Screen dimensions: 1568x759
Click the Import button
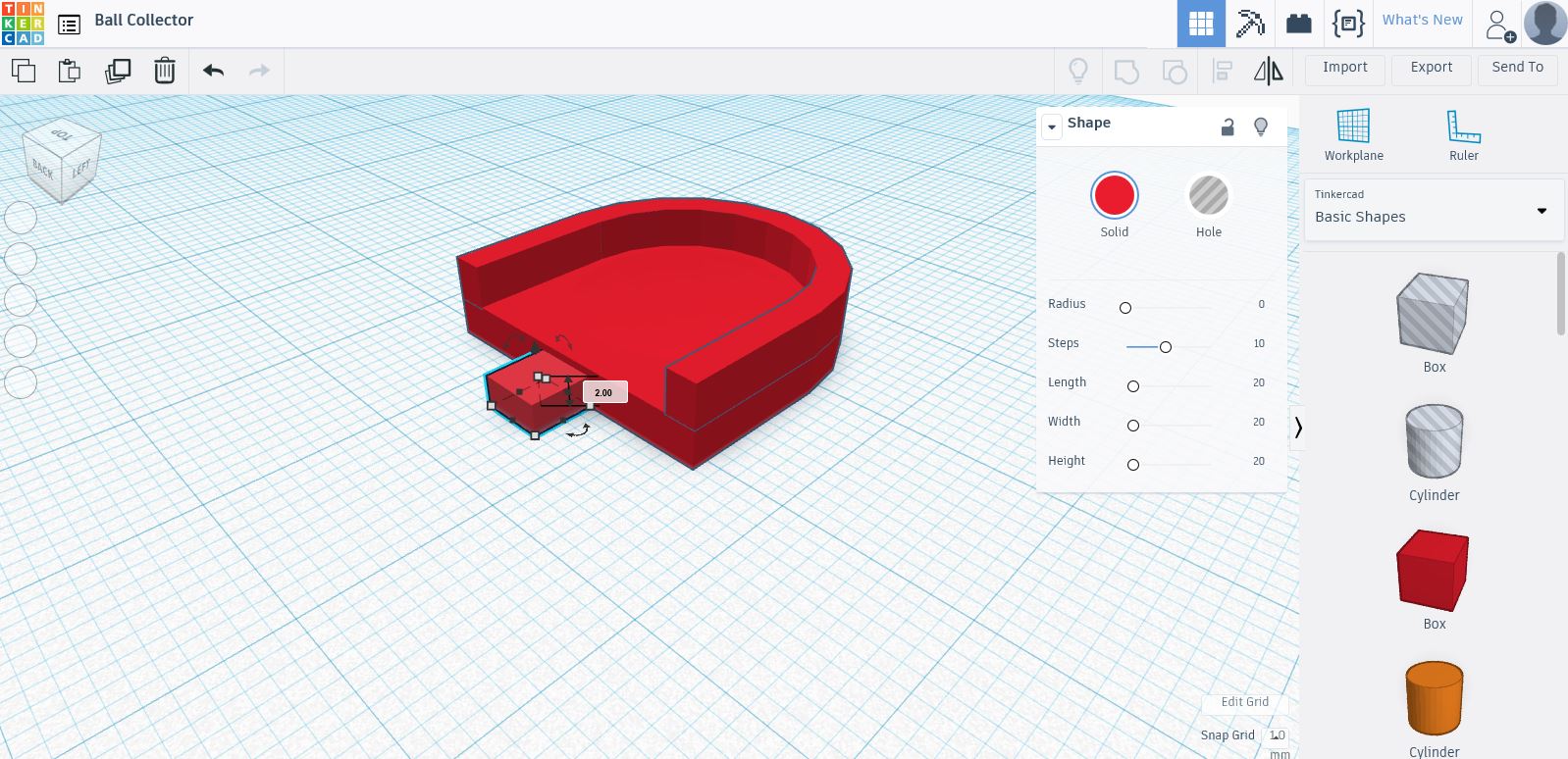(x=1344, y=68)
